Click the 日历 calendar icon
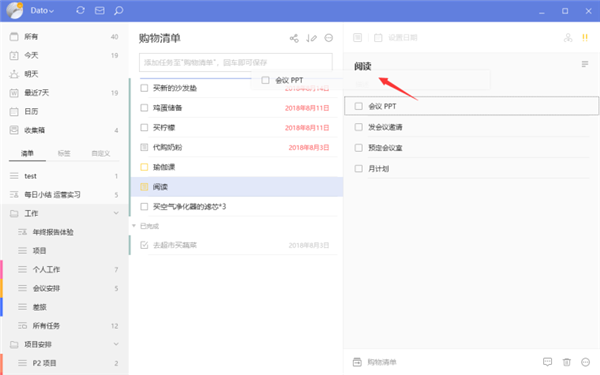Image resolution: width=600 pixels, height=375 pixels. point(14,111)
